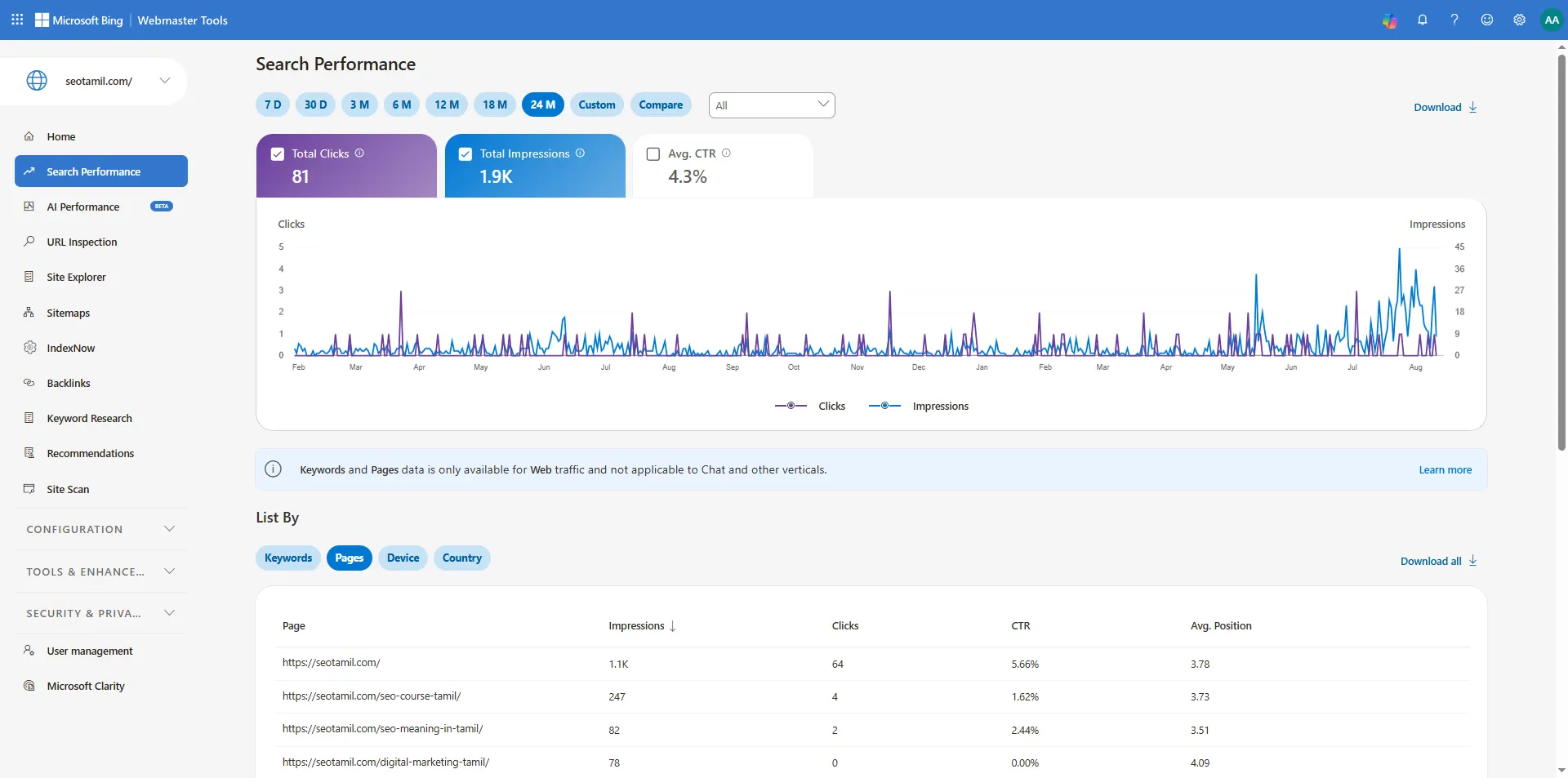
Task: Select the 6 M time range
Action: pyautogui.click(x=402, y=104)
